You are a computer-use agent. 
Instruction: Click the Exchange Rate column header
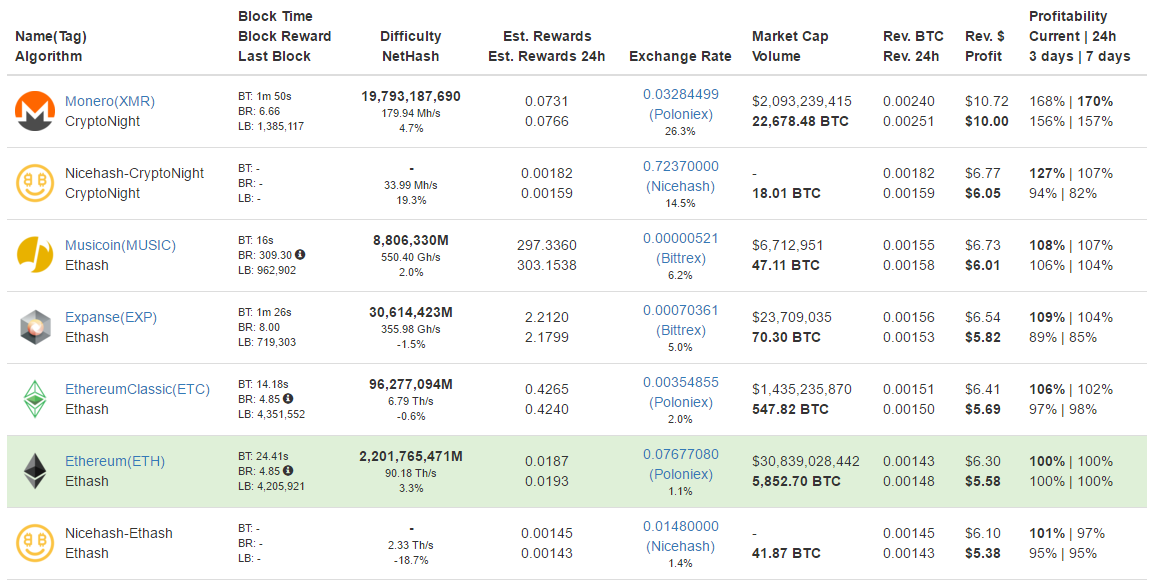[x=680, y=57]
